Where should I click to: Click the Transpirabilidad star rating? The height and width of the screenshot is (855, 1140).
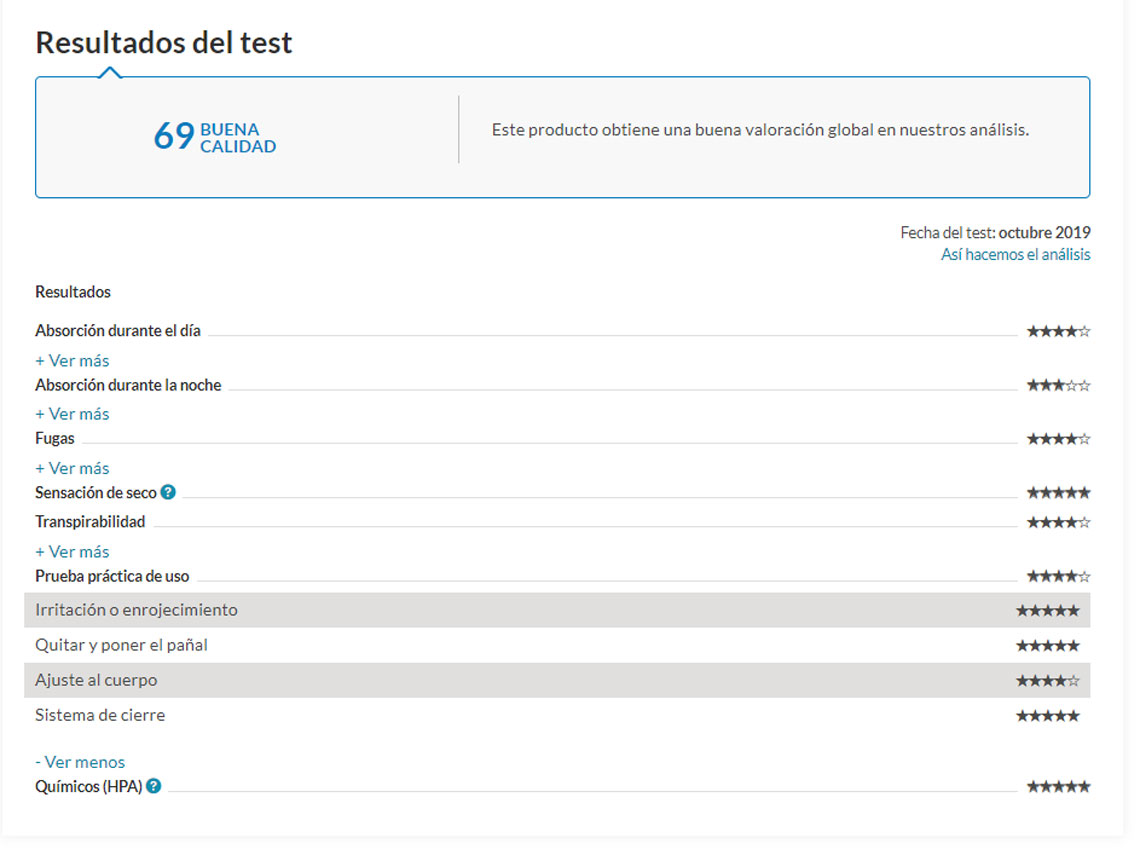[1058, 522]
